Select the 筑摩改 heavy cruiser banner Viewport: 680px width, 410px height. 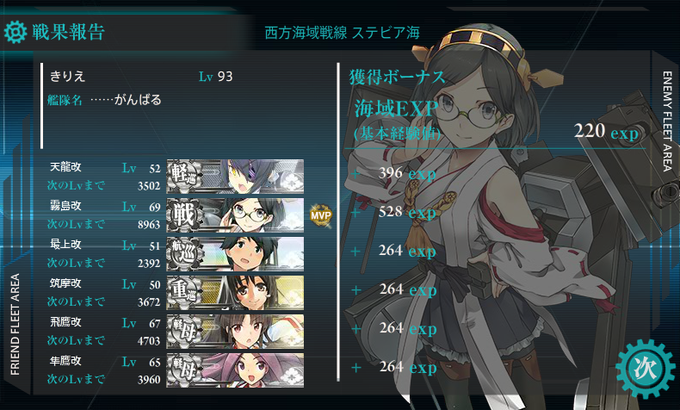click(x=235, y=292)
